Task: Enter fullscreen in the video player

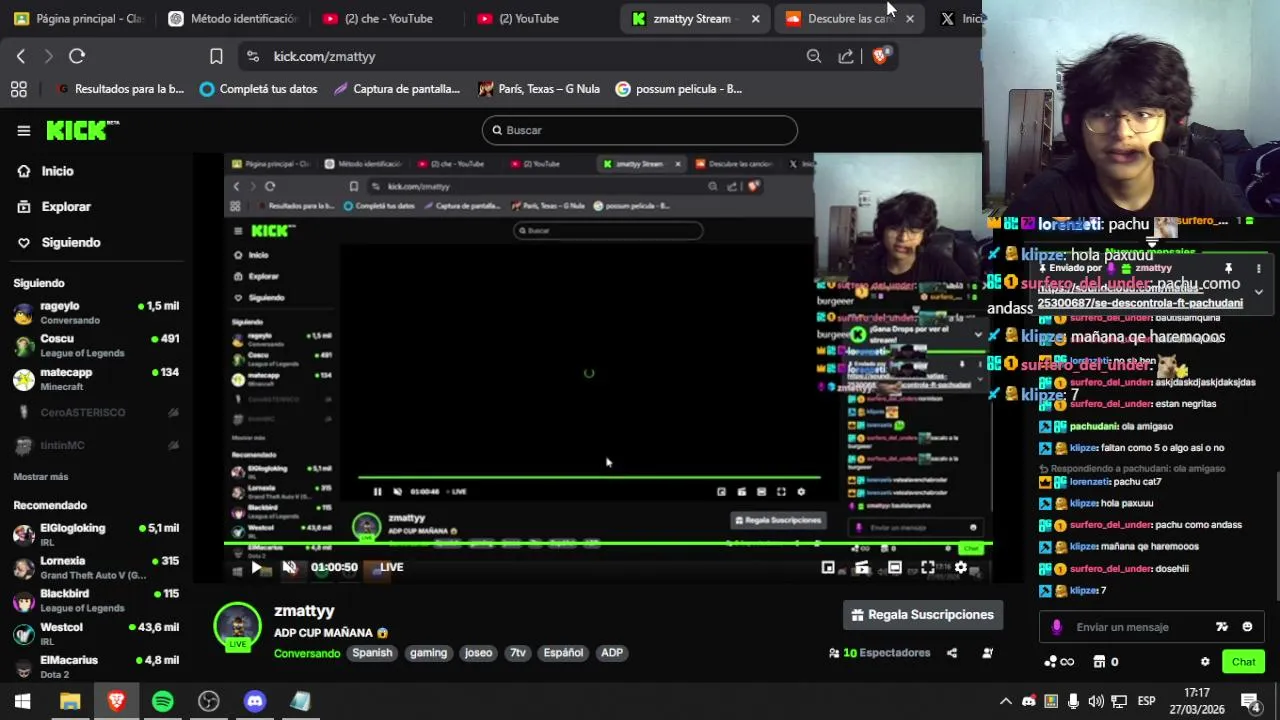Action: coord(928,567)
